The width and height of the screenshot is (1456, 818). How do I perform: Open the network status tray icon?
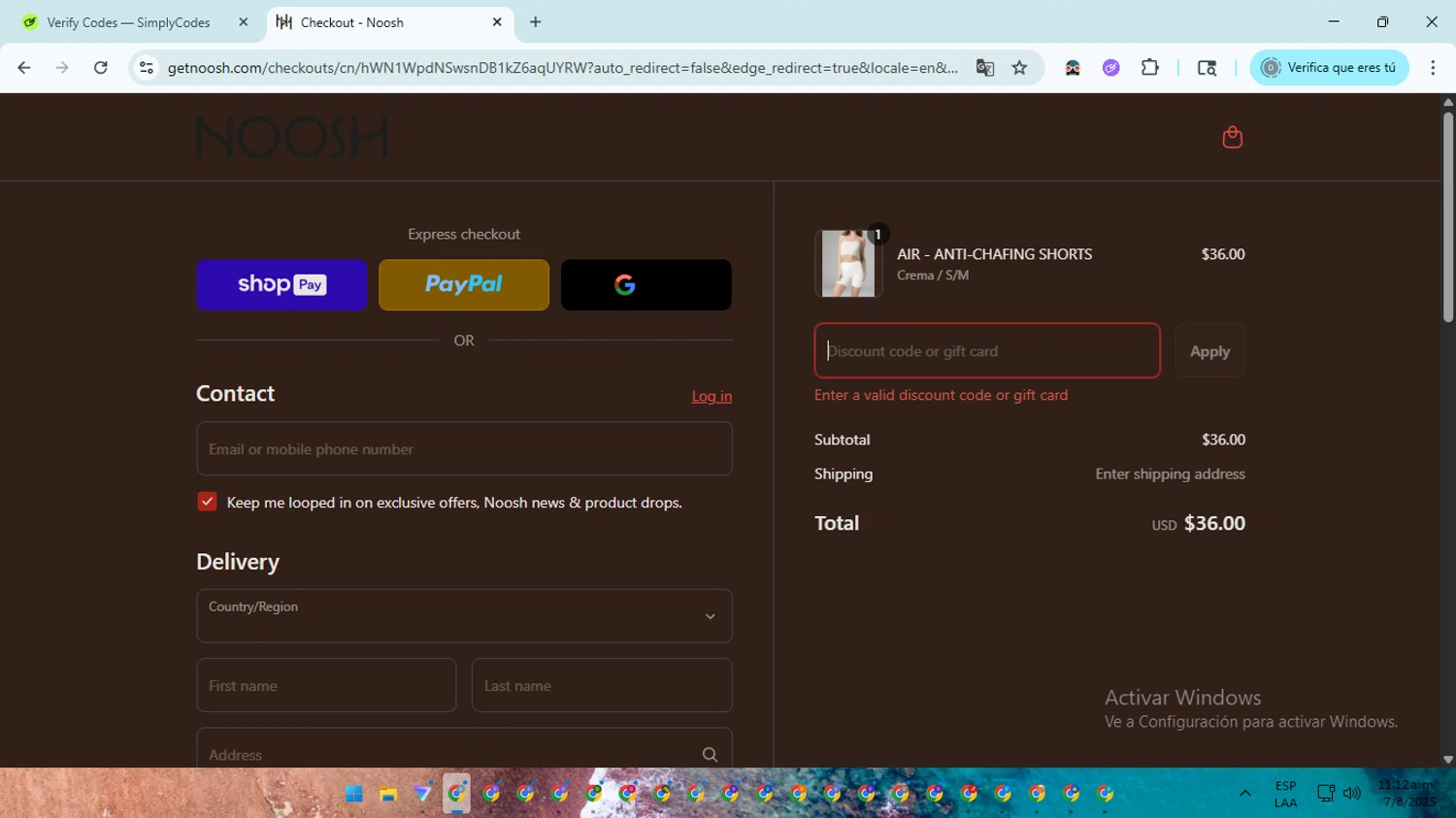(x=1326, y=794)
